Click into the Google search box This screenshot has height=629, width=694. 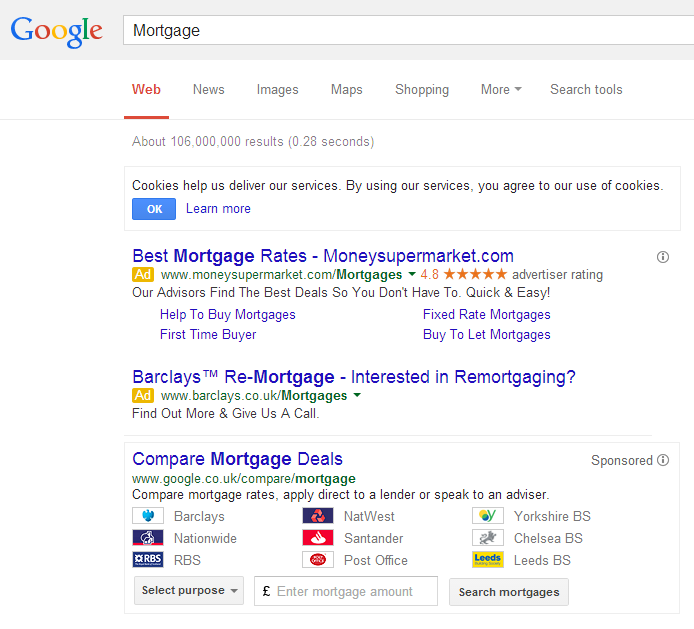pyautogui.click(x=409, y=31)
